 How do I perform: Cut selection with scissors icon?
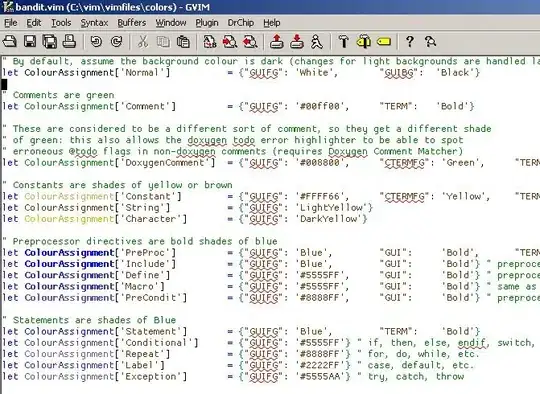pos(143,42)
